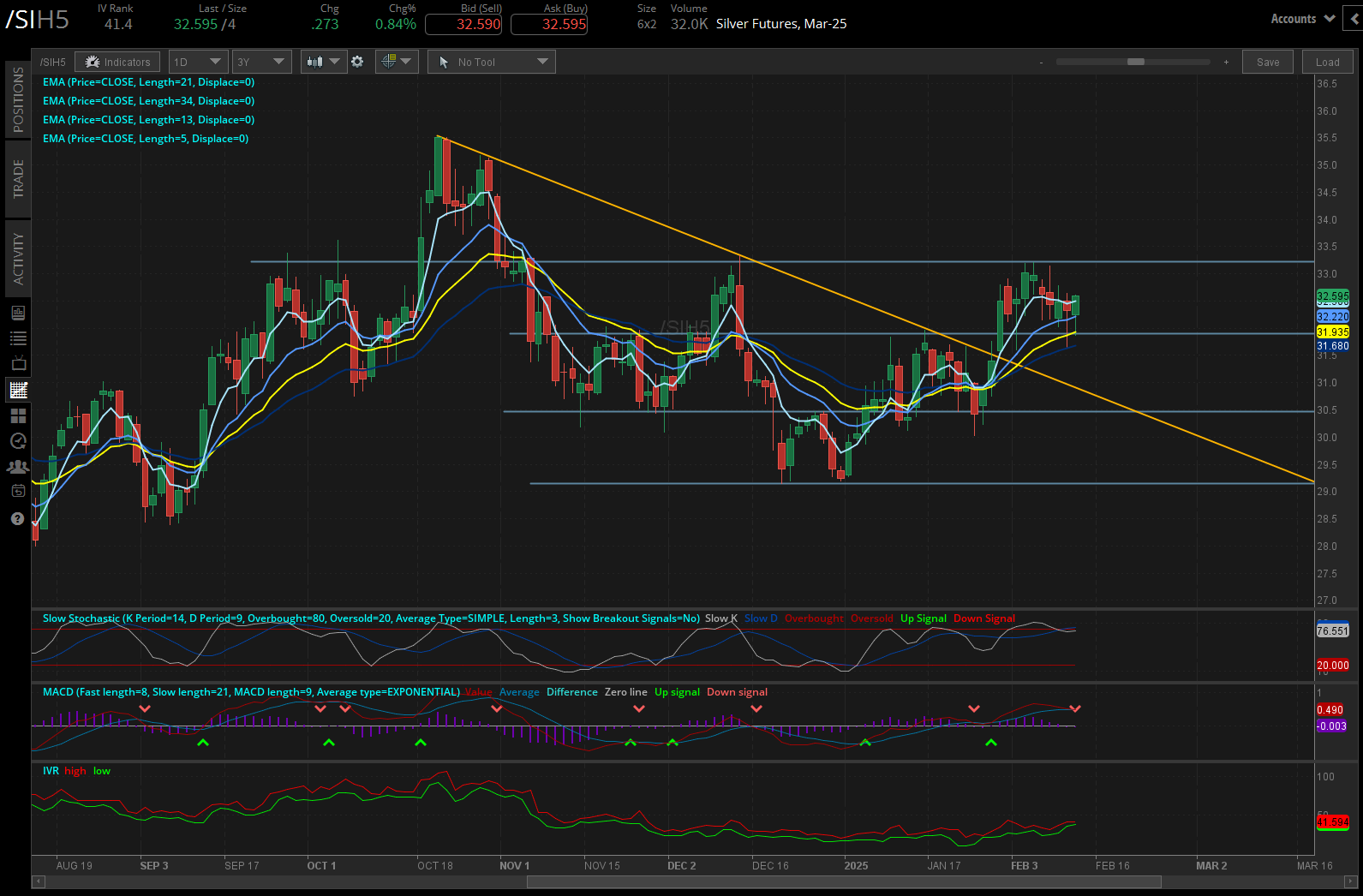The image size is (1363, 896).
Task: Click the FEB 3 date on time axis
Action: [1025, 866]
